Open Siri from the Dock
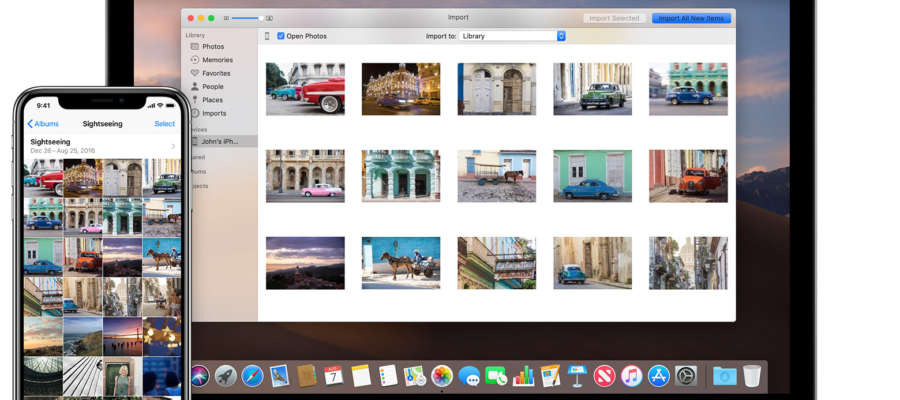 [x=200, y=376]
